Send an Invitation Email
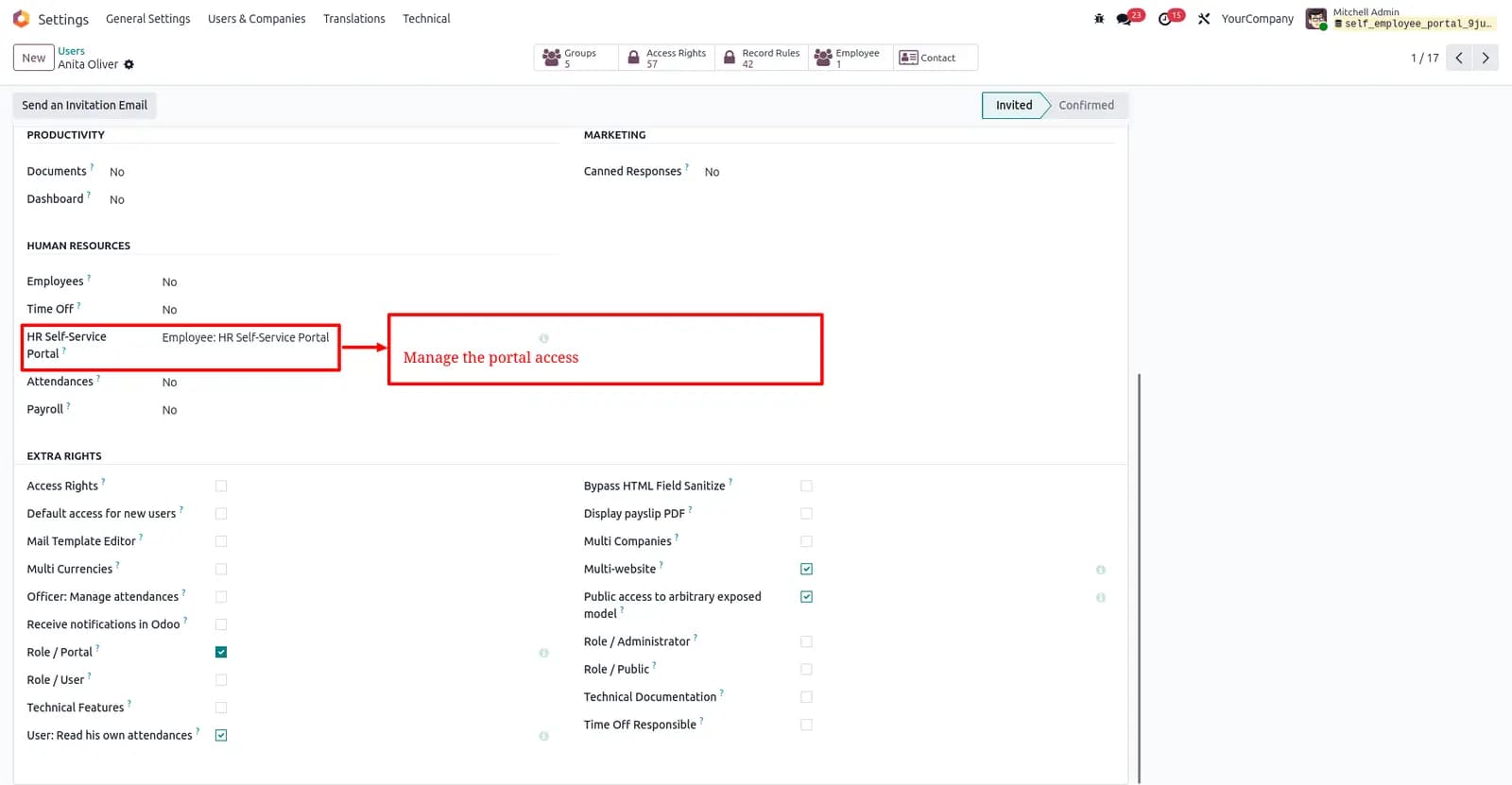The height and width of the screenshot is (785, 1512). pyautogui.click(x=85, y=105)
